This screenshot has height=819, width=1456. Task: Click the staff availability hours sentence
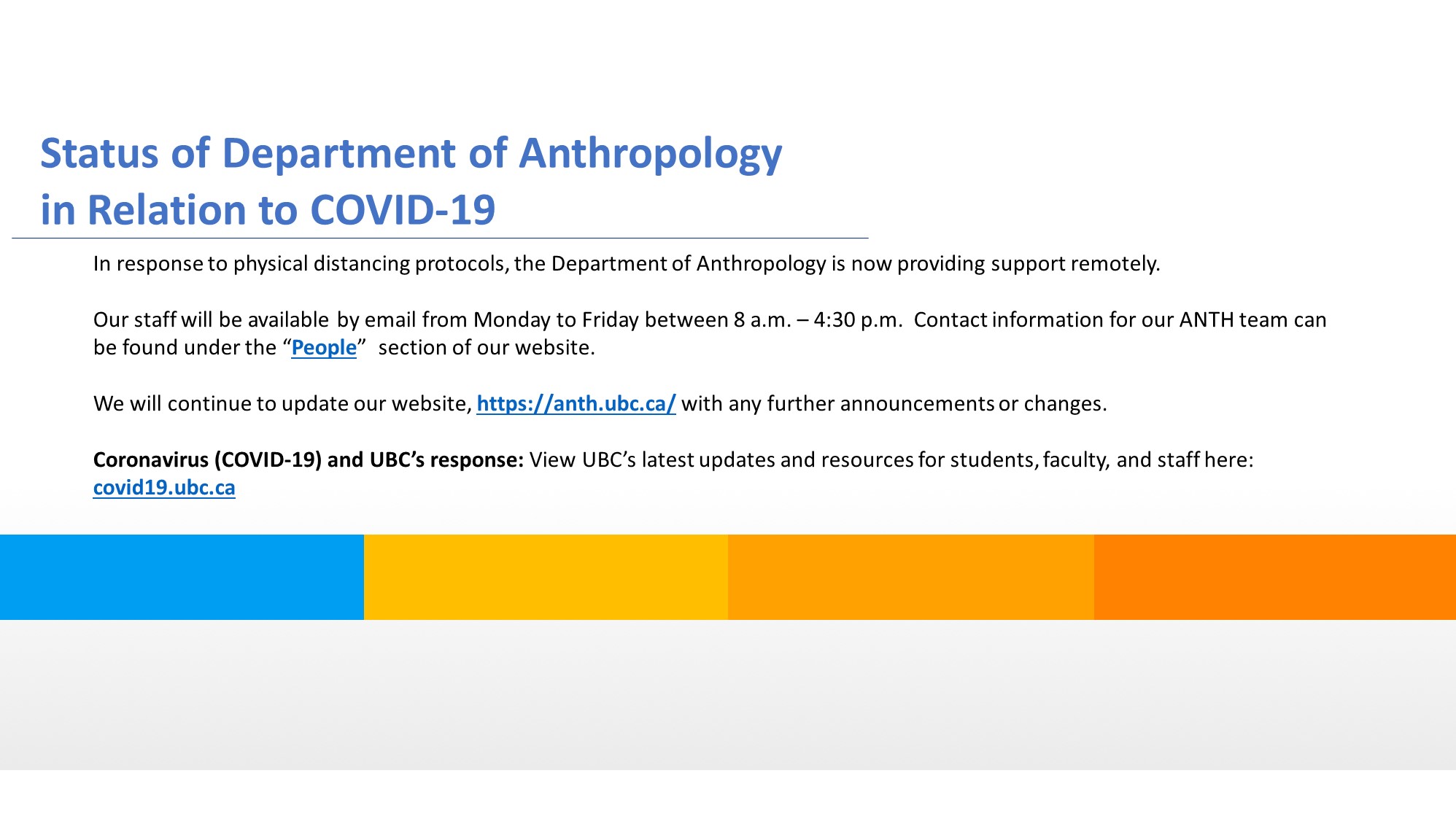click(498, 320)
